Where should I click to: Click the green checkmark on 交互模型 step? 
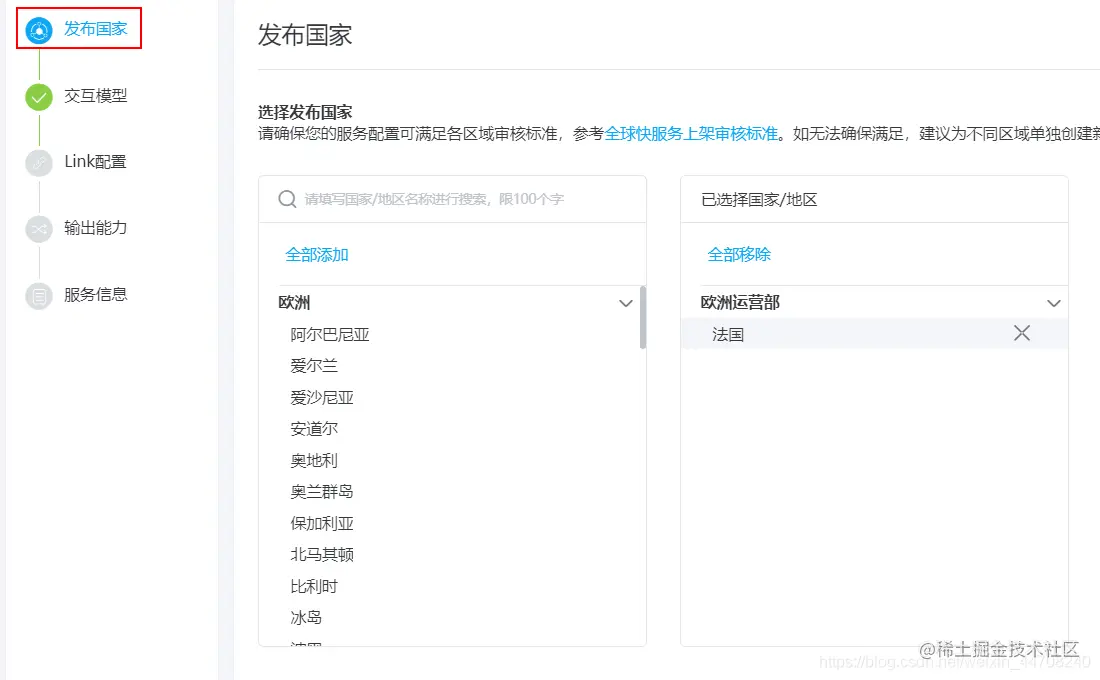pyautogui.click(x=37, y=96)
